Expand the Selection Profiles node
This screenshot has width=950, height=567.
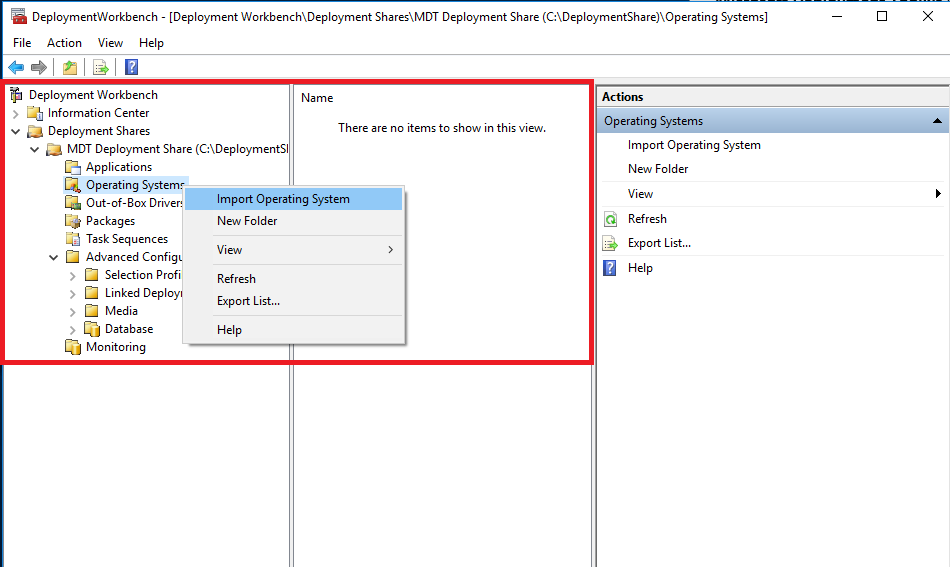click(73, 276)
